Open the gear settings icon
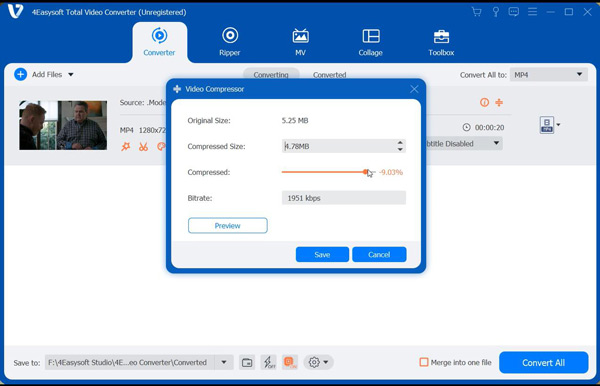Image resolution: width=600 pixels, height=386 pixels. (314, 362)
